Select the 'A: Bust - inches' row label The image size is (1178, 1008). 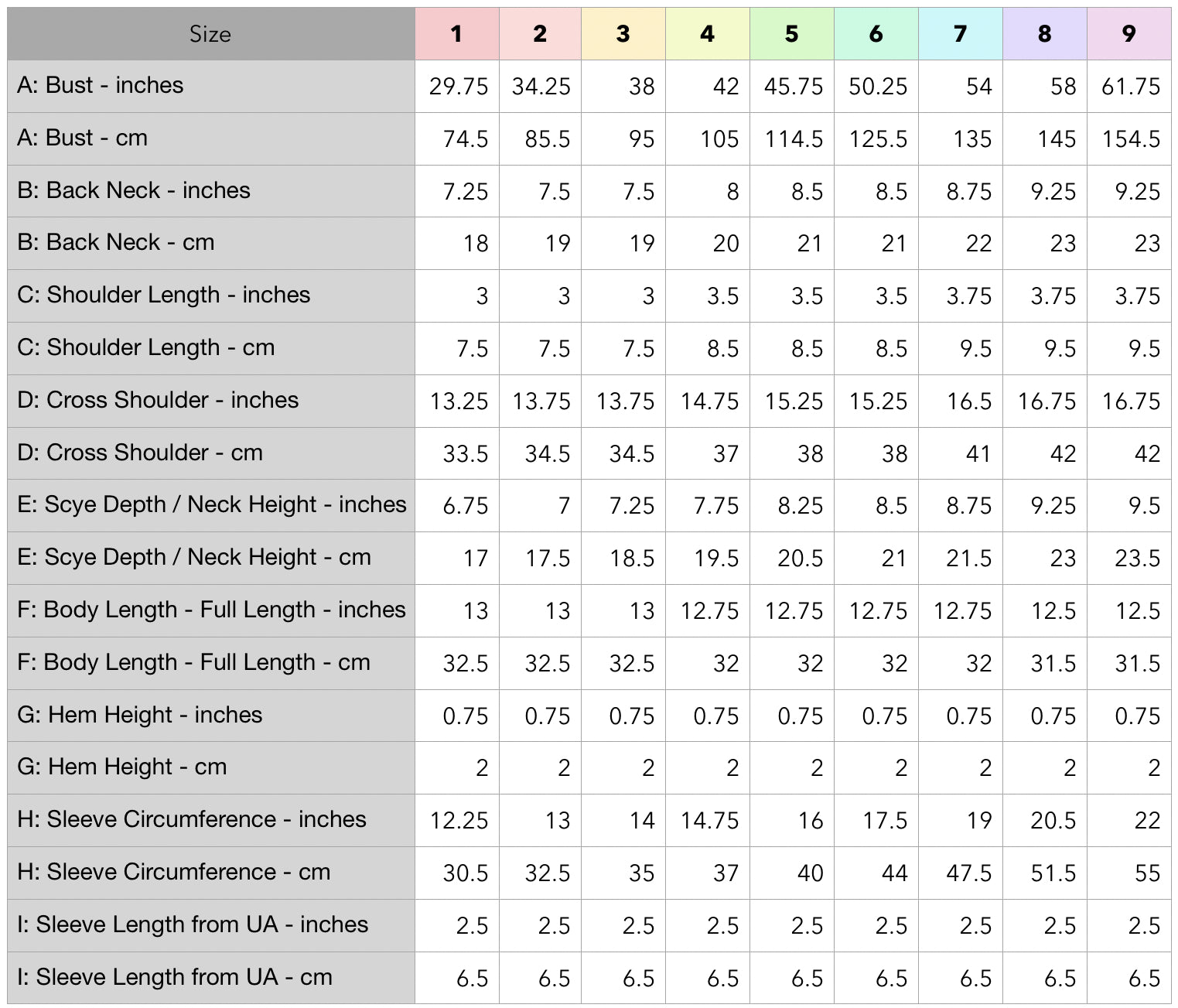[101, 85]
